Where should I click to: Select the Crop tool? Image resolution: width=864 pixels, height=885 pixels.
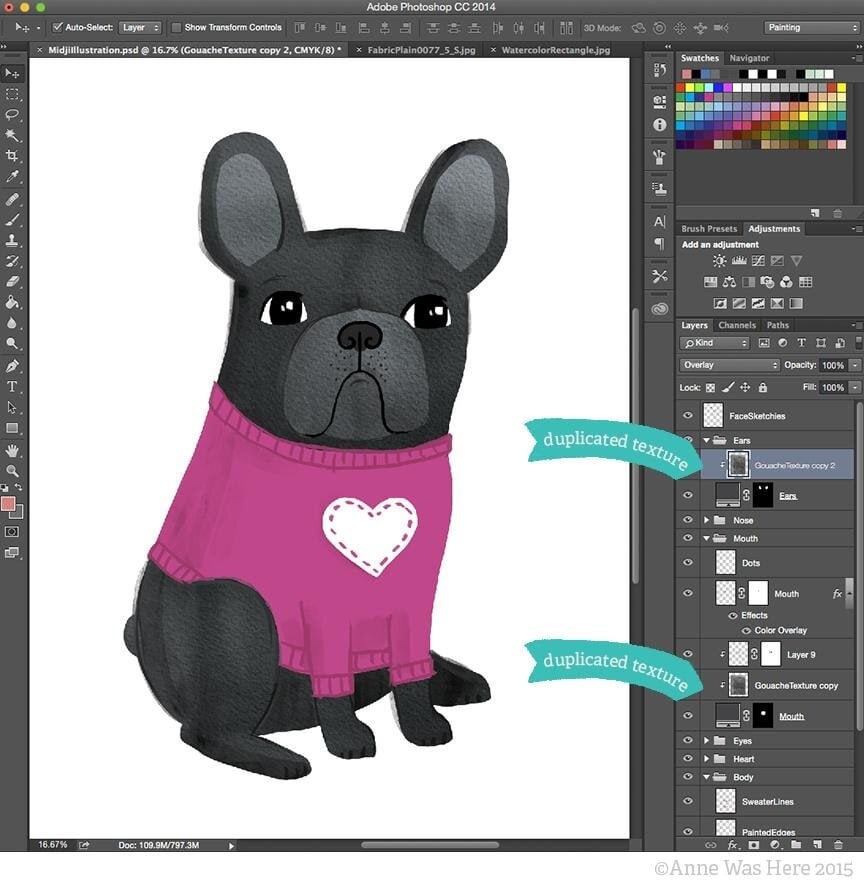click(x=12, y=156)
